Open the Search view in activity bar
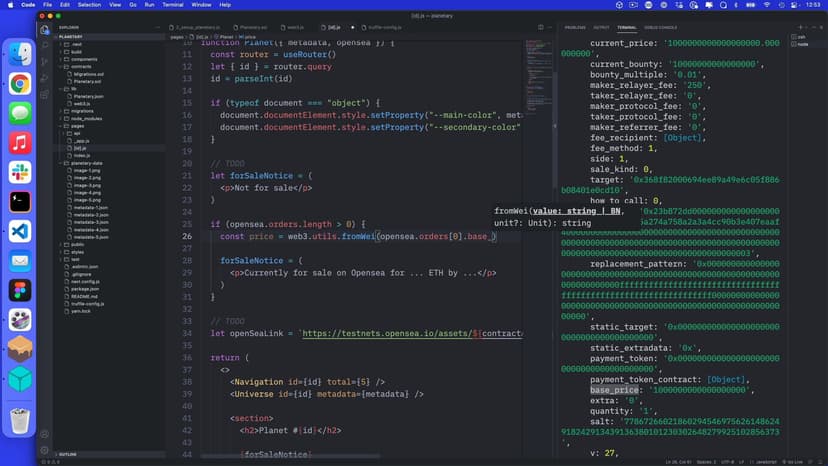The image size is (828, 466). coord(45,45)
